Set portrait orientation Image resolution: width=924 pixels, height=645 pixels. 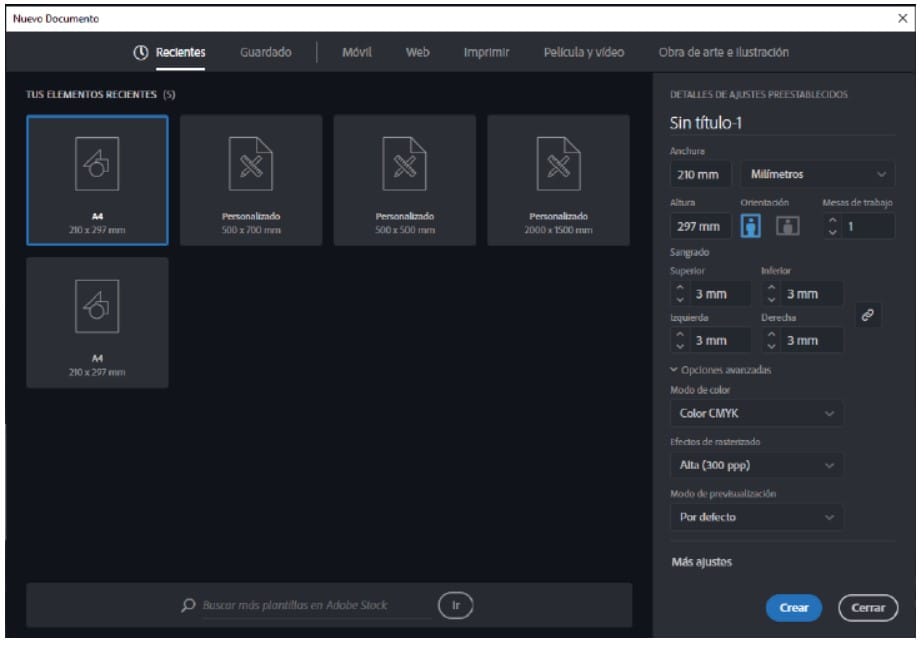(x=751, y=226)
